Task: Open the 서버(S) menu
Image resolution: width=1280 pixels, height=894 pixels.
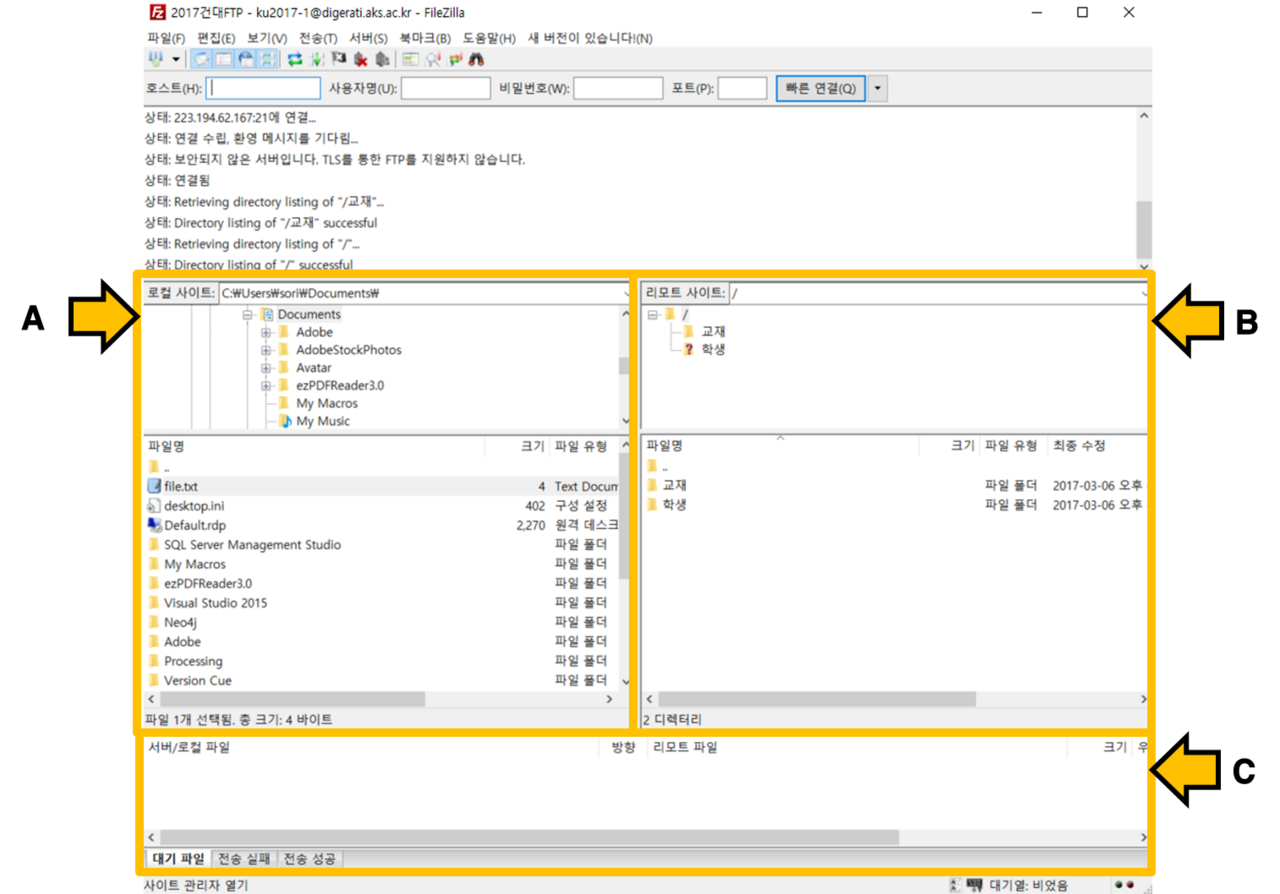Action: 368,38
